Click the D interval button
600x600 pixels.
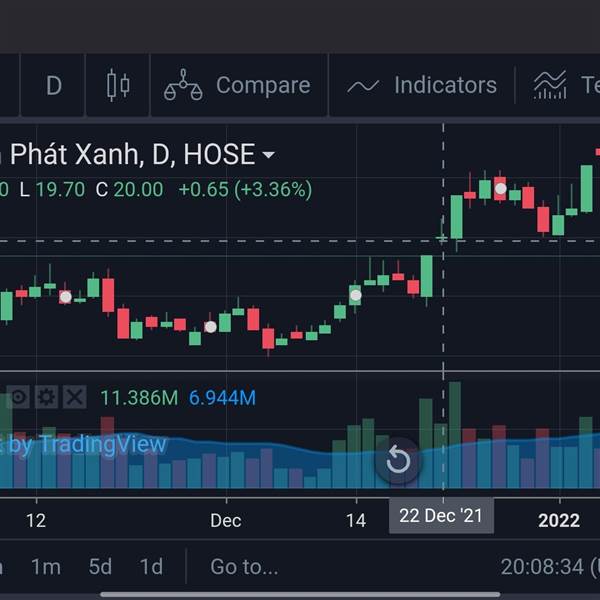(x=53, y=85)
